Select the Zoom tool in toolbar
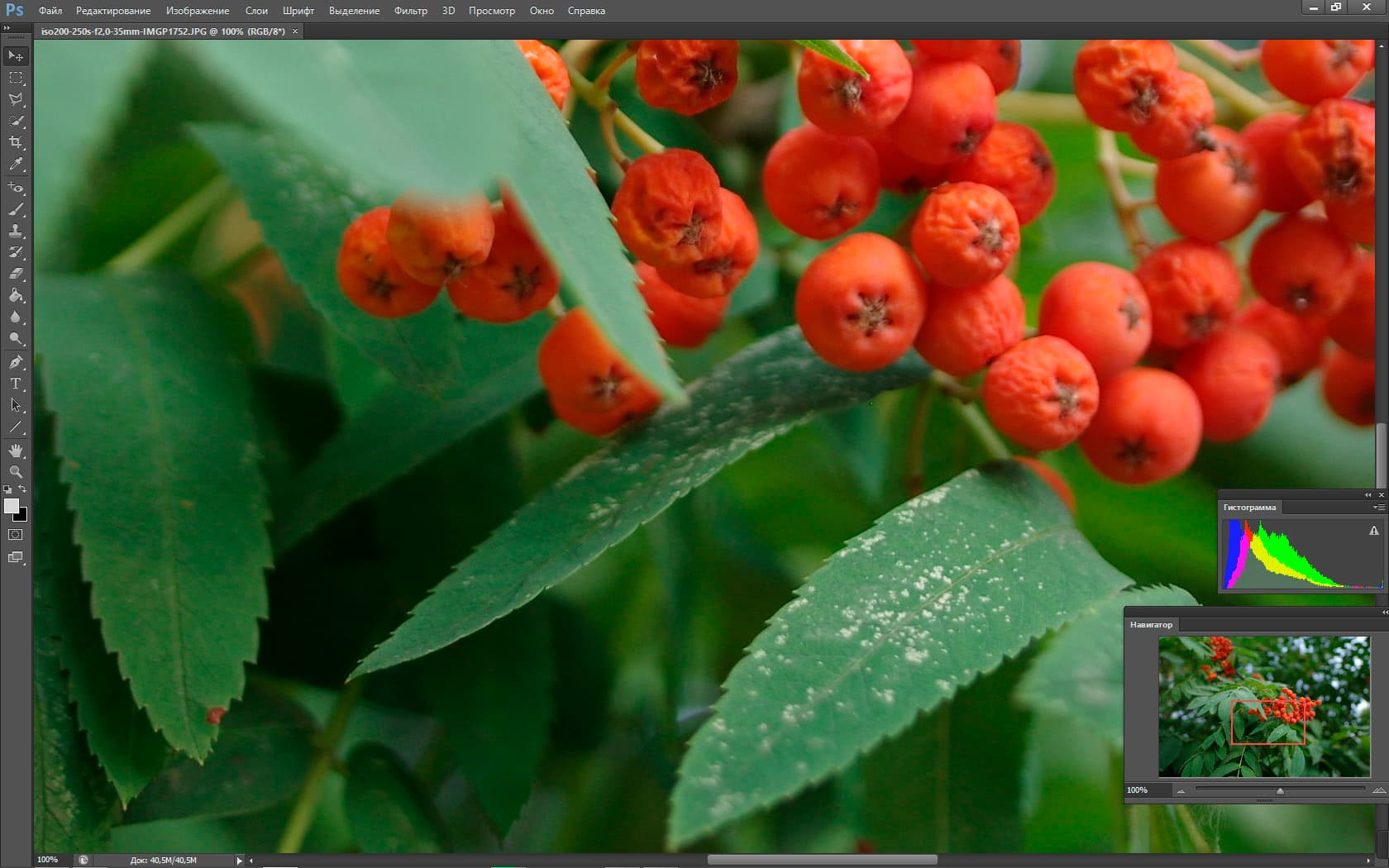Image resolution: width=1389 pixels, height=868 pixels. click(x=16, y=472)
